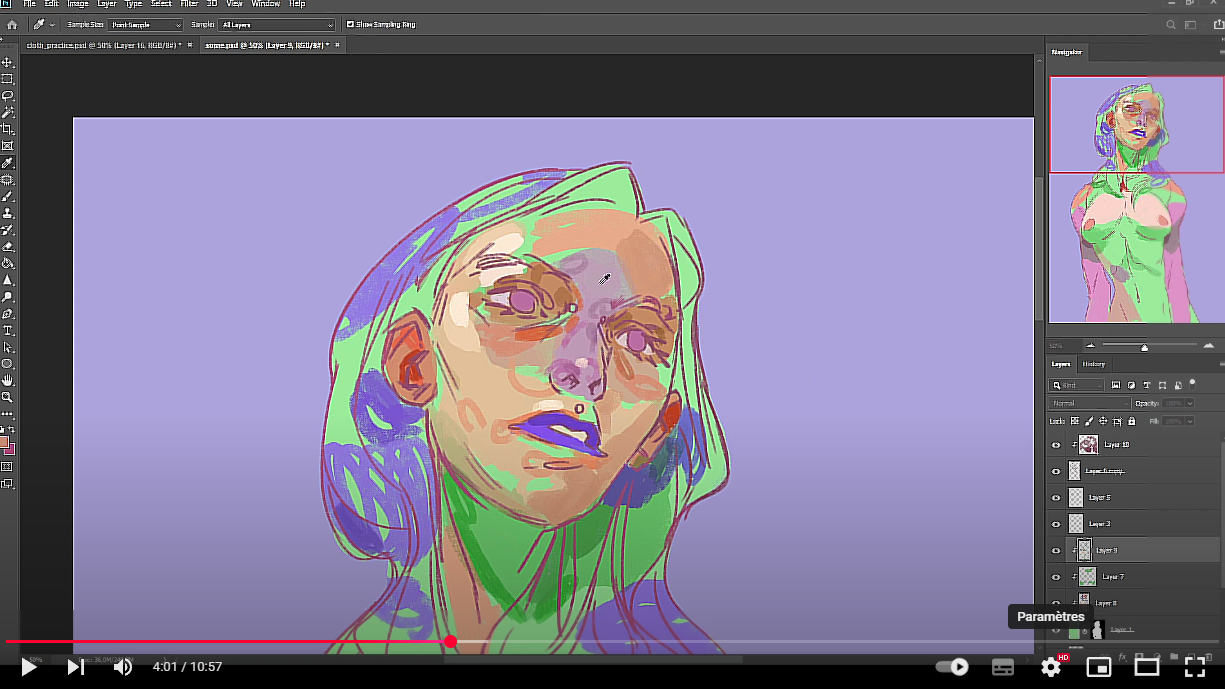Hide Layer 3 eye icon
This screenshot has height=689, width=1225.
click(1056, 523)
